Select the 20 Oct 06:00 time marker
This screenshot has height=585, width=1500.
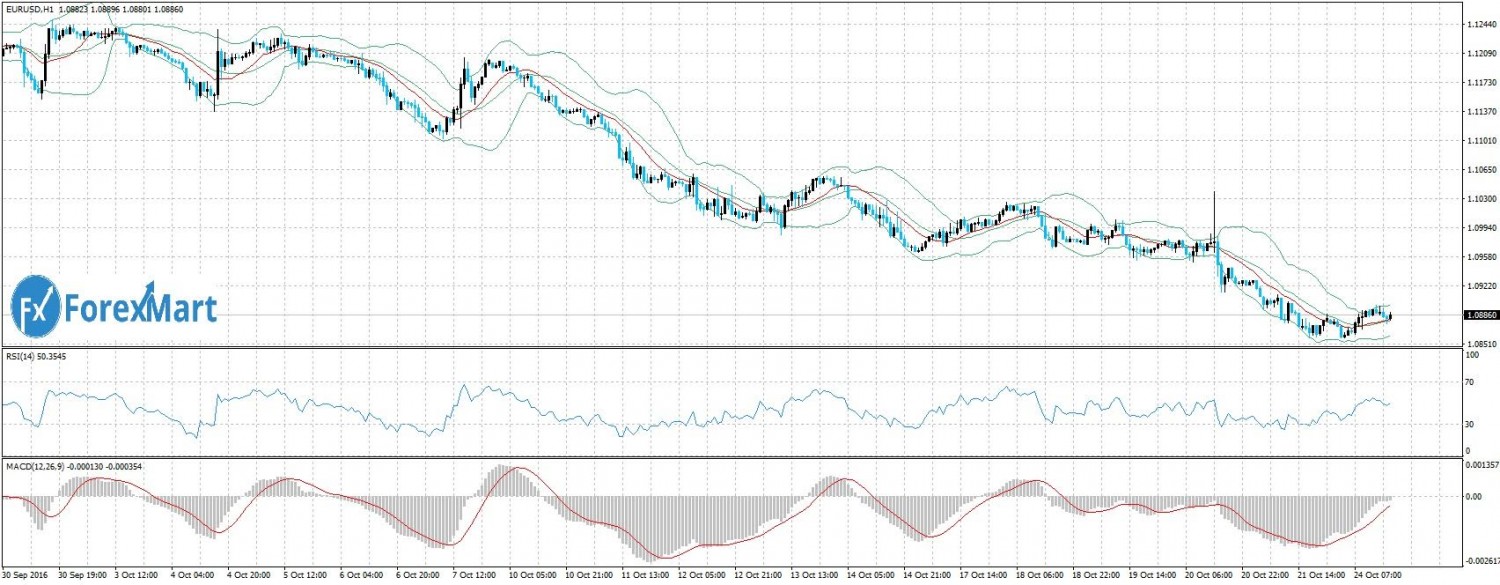click(x=1208, y=576)
